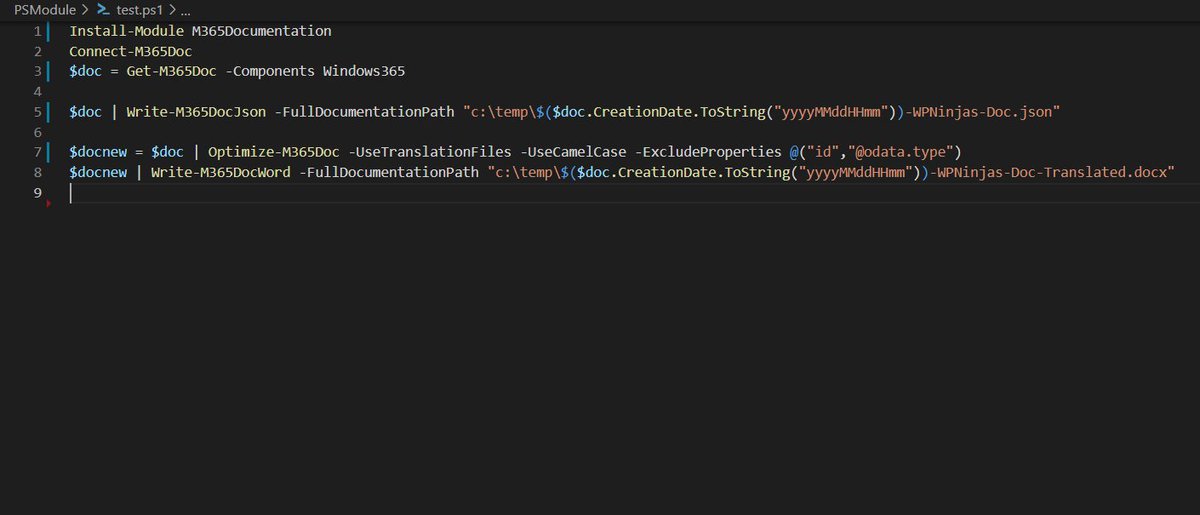Click line number 3 in gutter
This screenshot has height=515, width=1200.
pyautogui.click(x=37, y=71)
